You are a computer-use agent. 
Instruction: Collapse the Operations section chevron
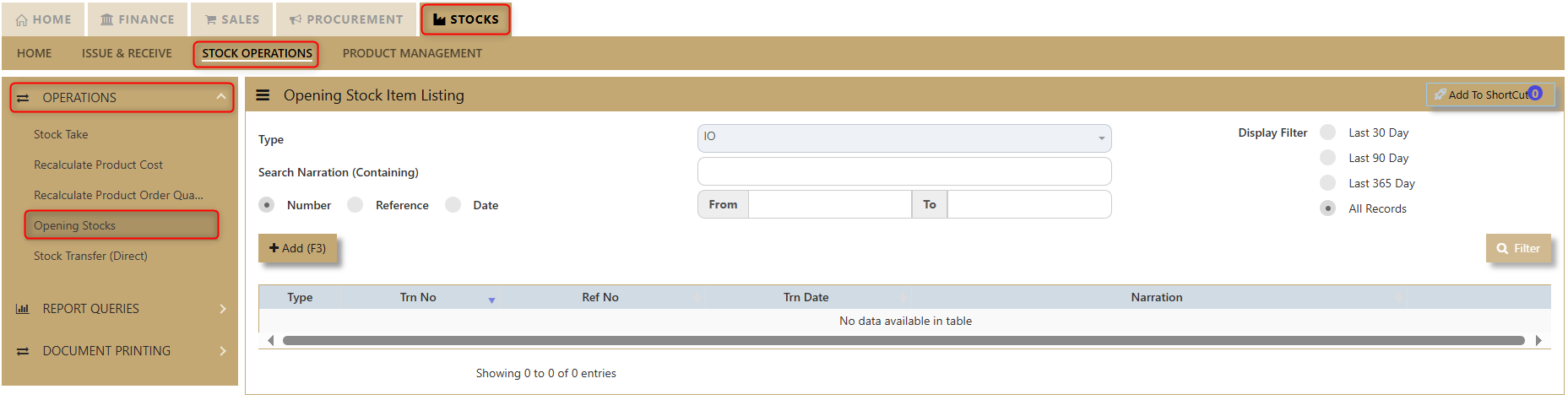coord(221,97)
